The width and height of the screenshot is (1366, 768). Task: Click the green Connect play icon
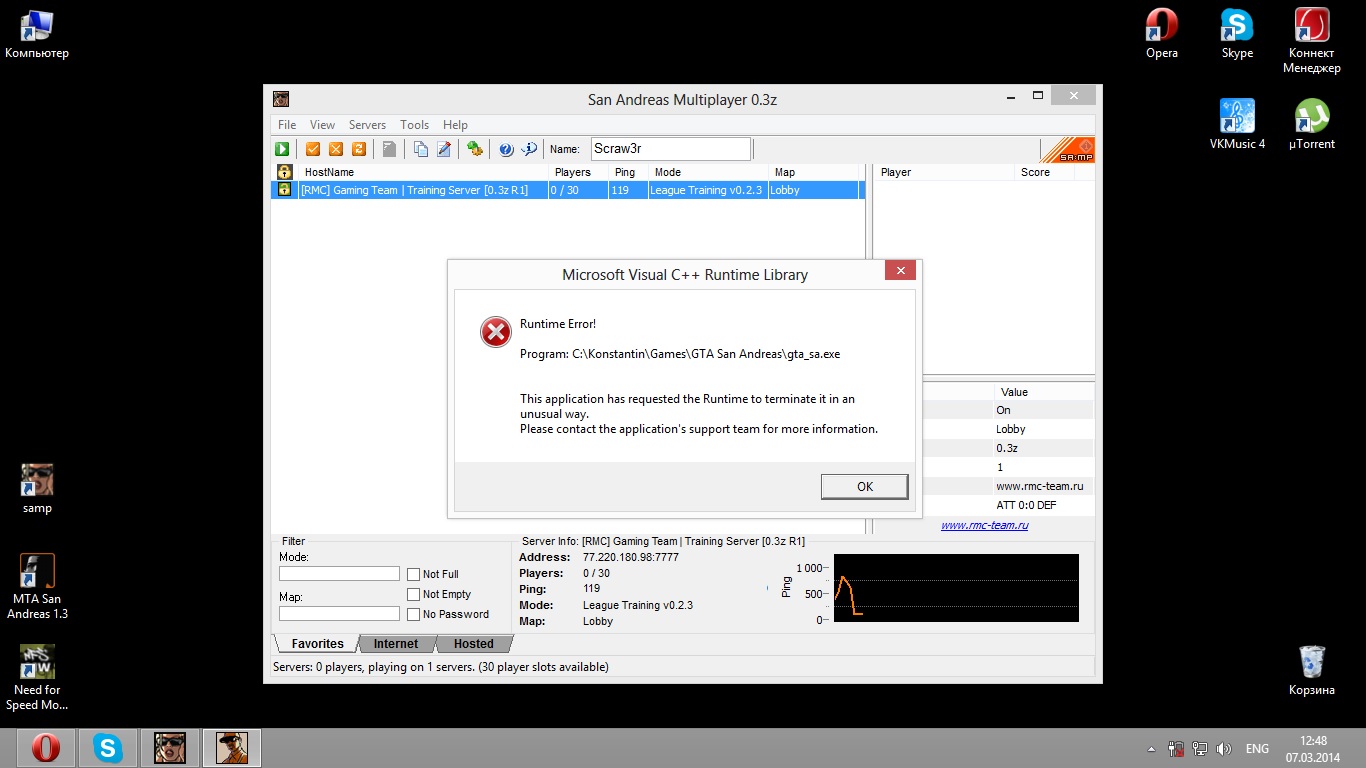pyautogui.click(x=282, y=149)
